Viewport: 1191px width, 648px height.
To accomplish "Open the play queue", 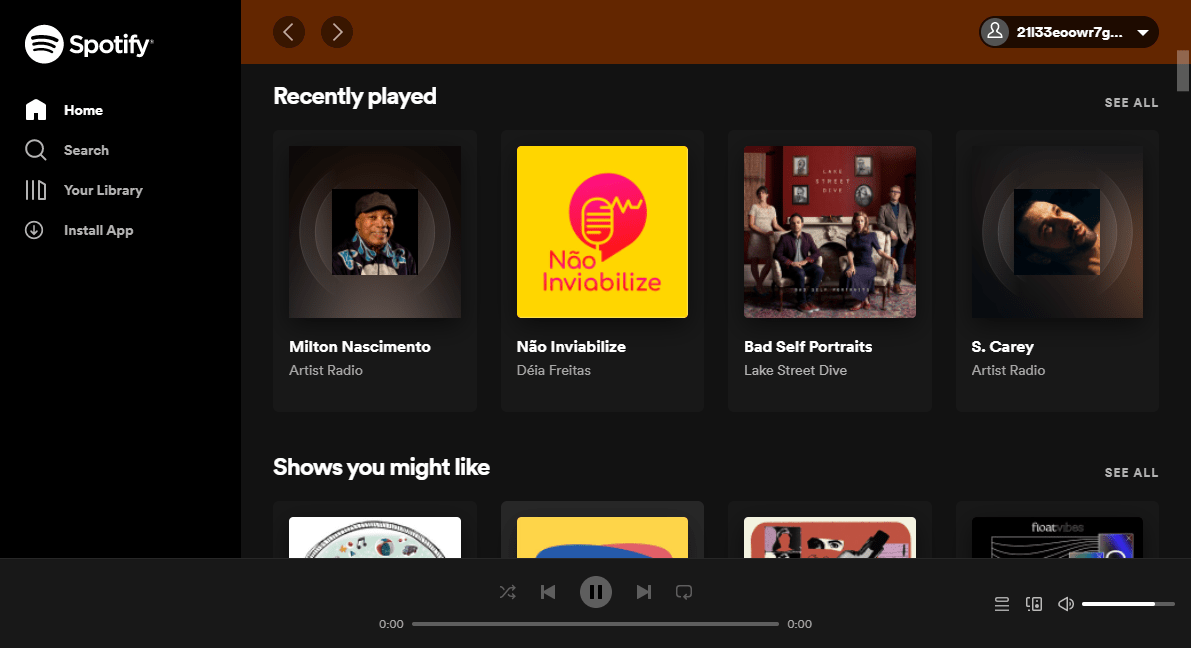I will pyautogui.click(x=1002, y=604).
